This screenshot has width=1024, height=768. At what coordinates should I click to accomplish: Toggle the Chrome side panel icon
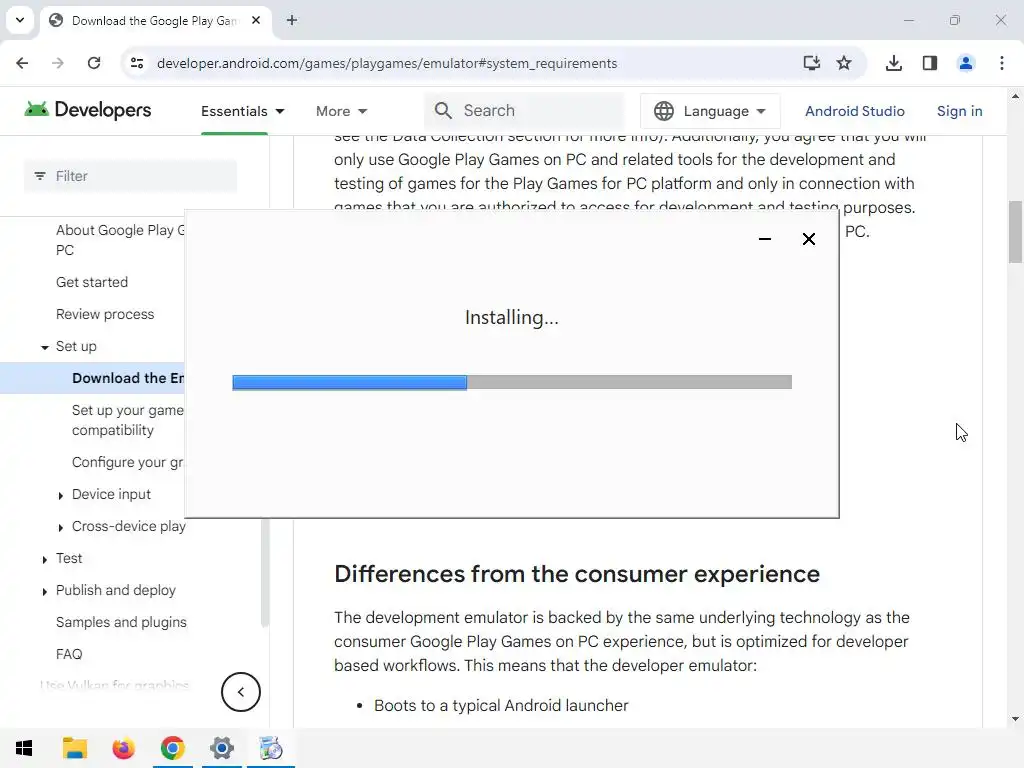click(930, 63)
